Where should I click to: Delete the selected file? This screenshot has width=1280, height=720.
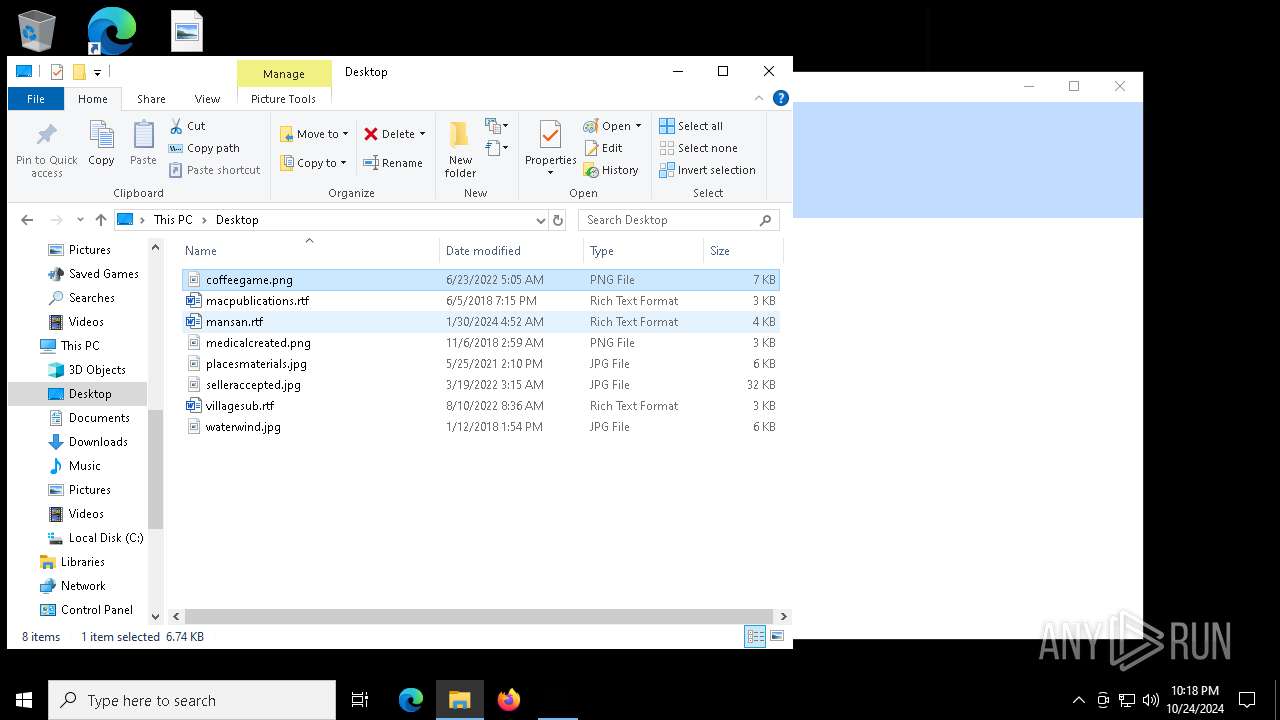[x=388, y=134]
